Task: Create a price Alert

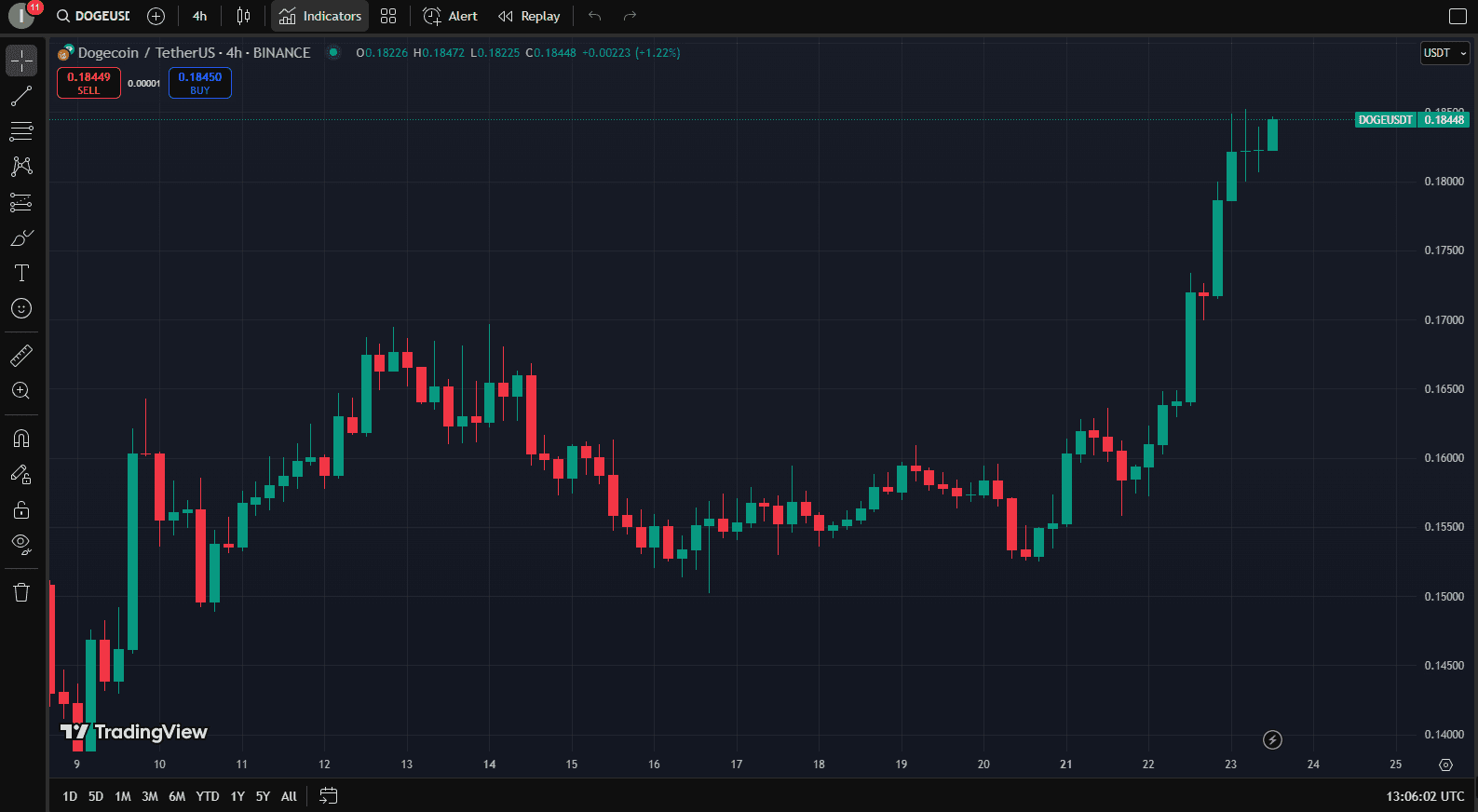Action: 450,16
